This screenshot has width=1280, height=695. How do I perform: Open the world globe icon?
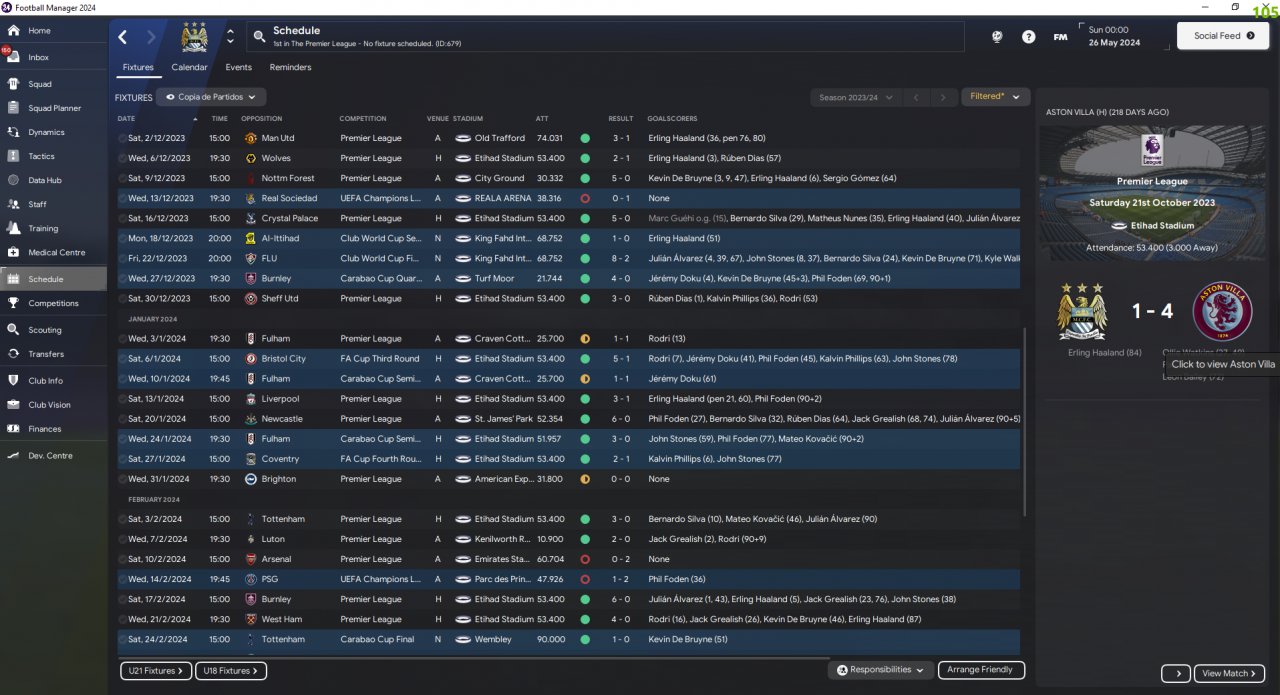pyautogui.click(x=997, y=37)
